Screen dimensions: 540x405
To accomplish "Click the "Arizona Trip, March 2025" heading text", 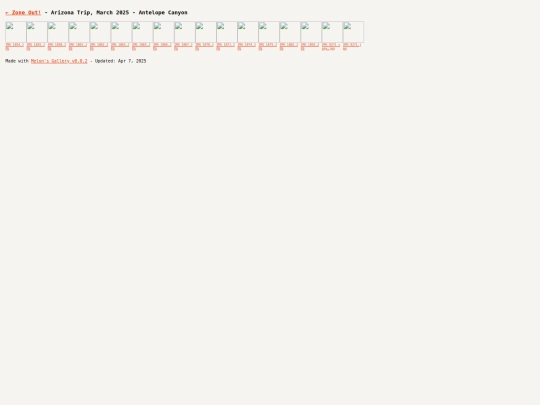I will (90, 12).
